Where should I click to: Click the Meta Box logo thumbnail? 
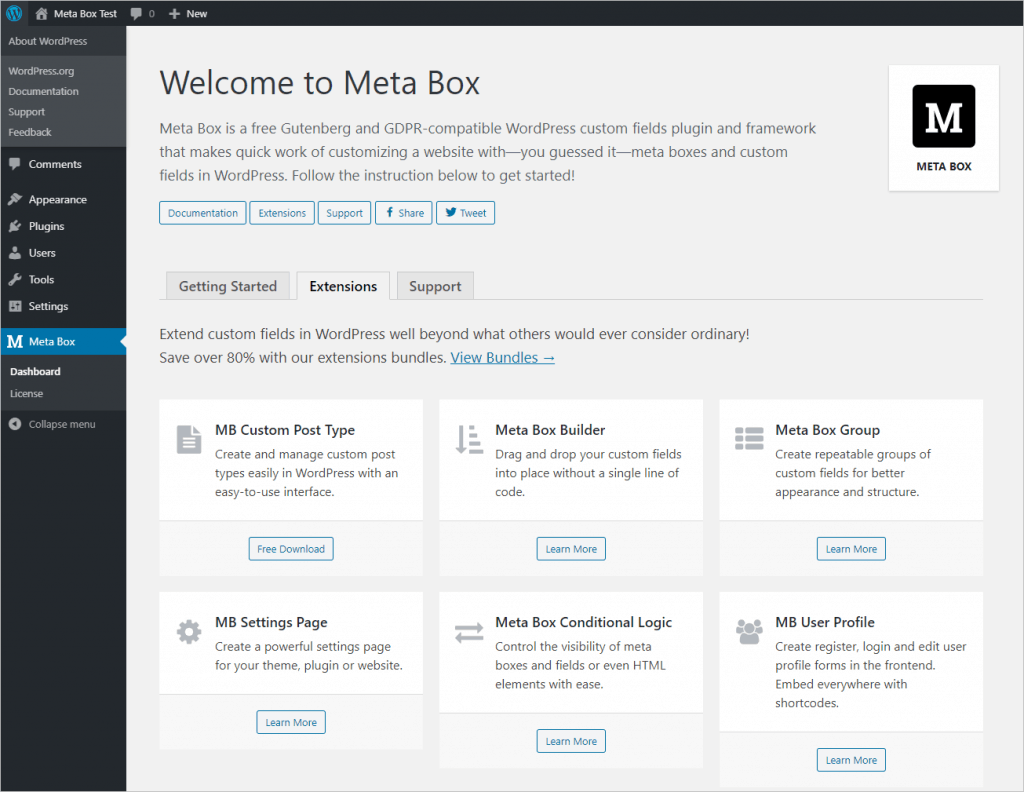943,117
